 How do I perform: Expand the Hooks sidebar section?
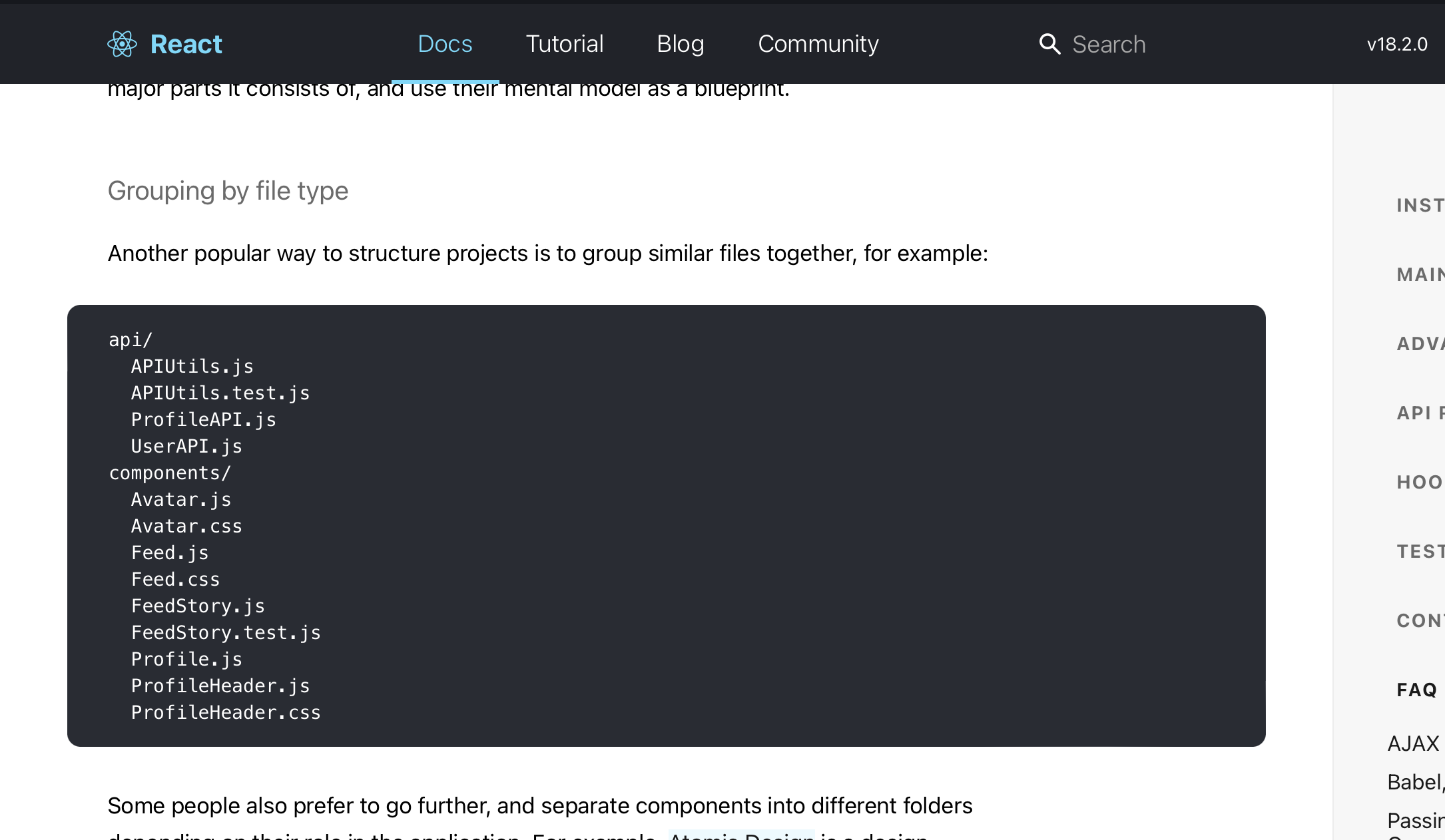tap(1420, 482)
